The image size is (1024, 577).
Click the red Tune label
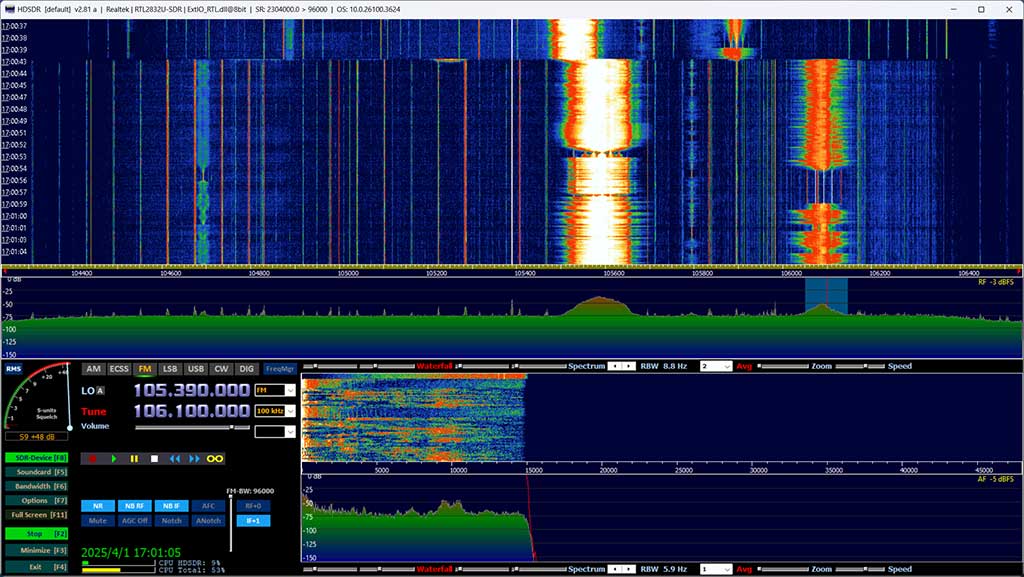tap(93, 411)
